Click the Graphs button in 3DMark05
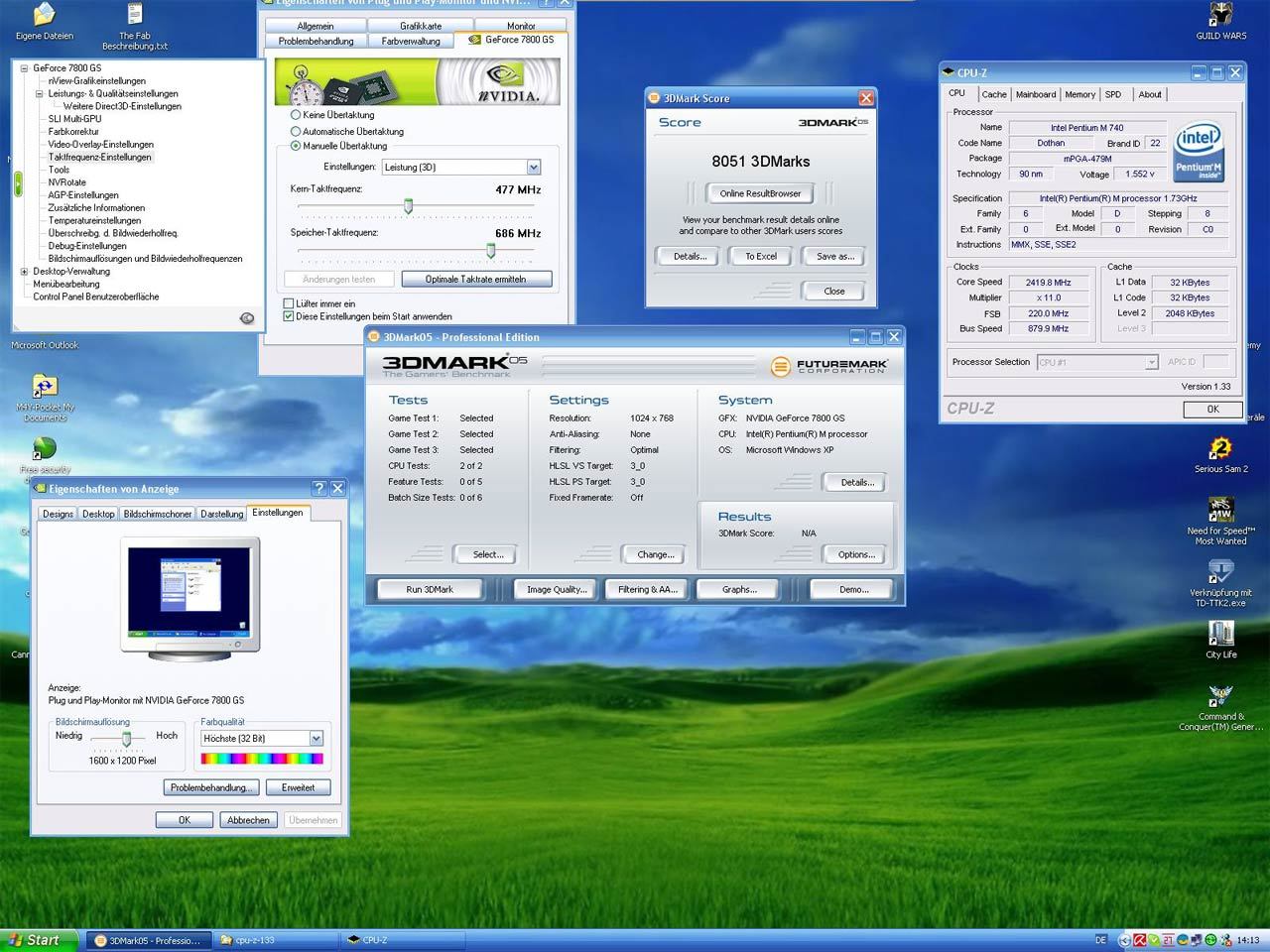 [739, 589]
